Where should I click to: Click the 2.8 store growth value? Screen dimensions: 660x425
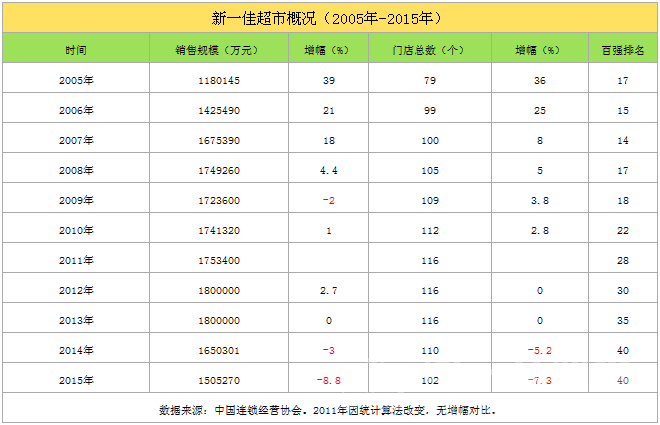pyautogui.click(x=540, y=231)
